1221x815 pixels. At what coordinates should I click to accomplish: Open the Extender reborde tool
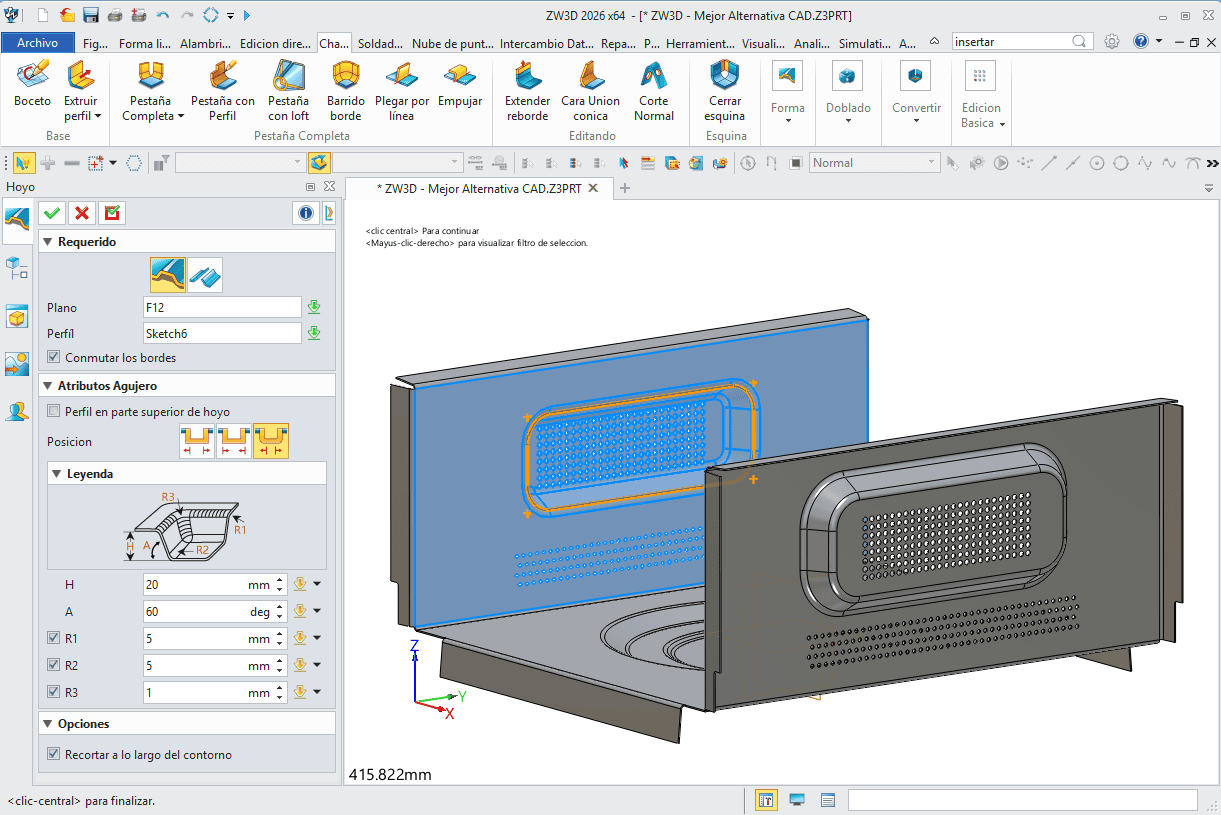coord(527,90)
